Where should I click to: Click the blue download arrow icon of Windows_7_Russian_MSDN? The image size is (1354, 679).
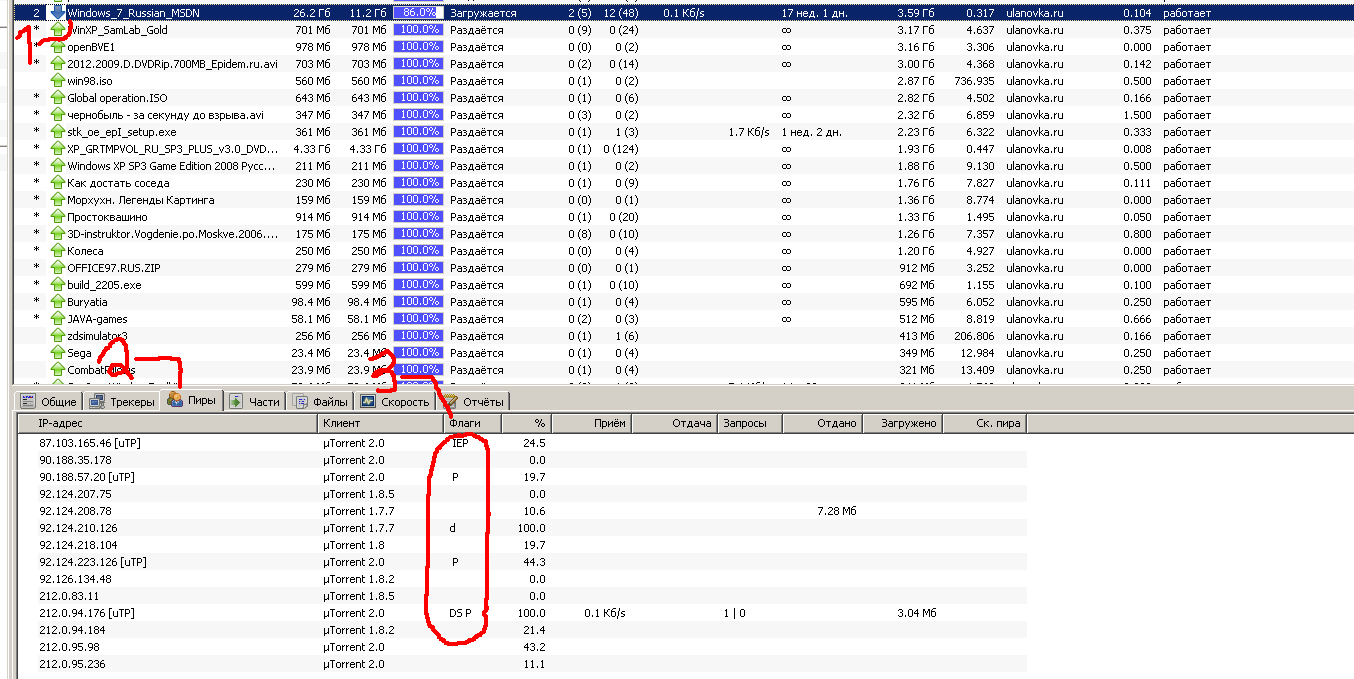click(57, 13)
